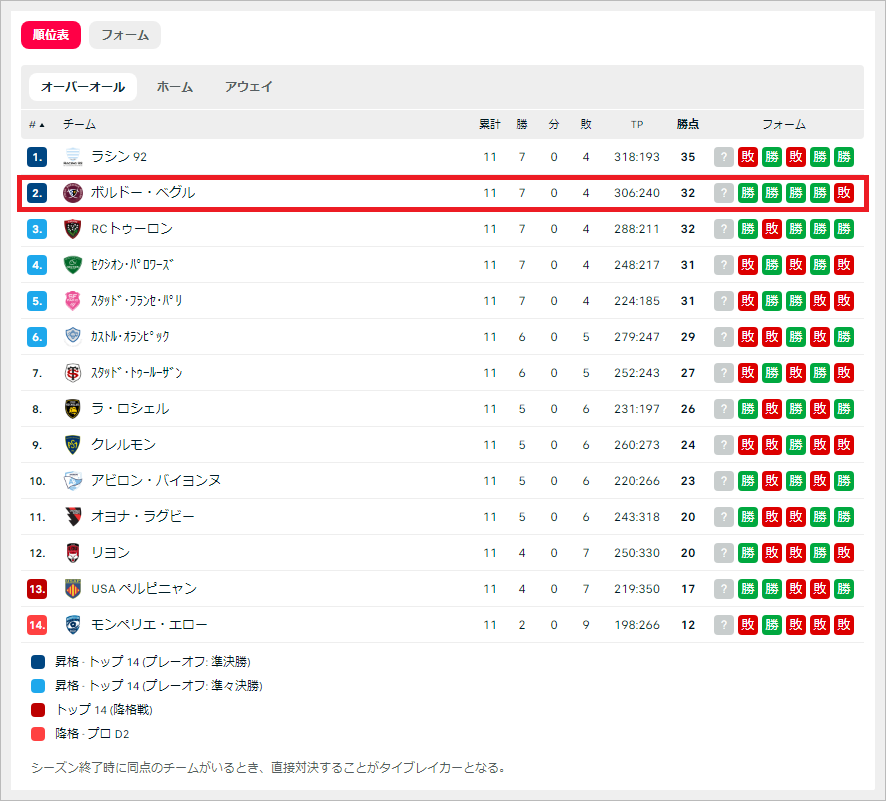Switch to アウェイ standings

(248, 87)
